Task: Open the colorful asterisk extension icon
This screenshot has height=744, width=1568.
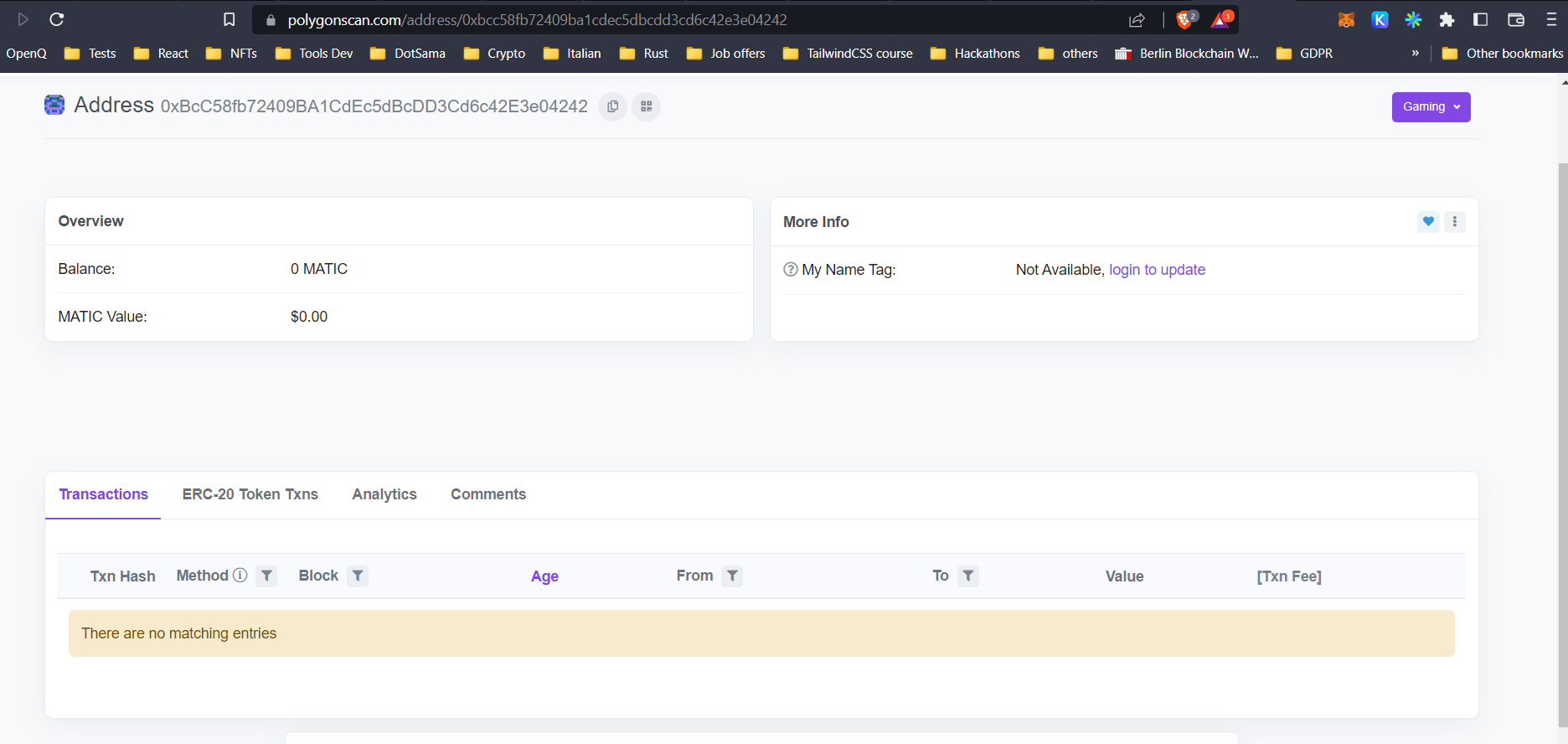Action: [1413, 19]
